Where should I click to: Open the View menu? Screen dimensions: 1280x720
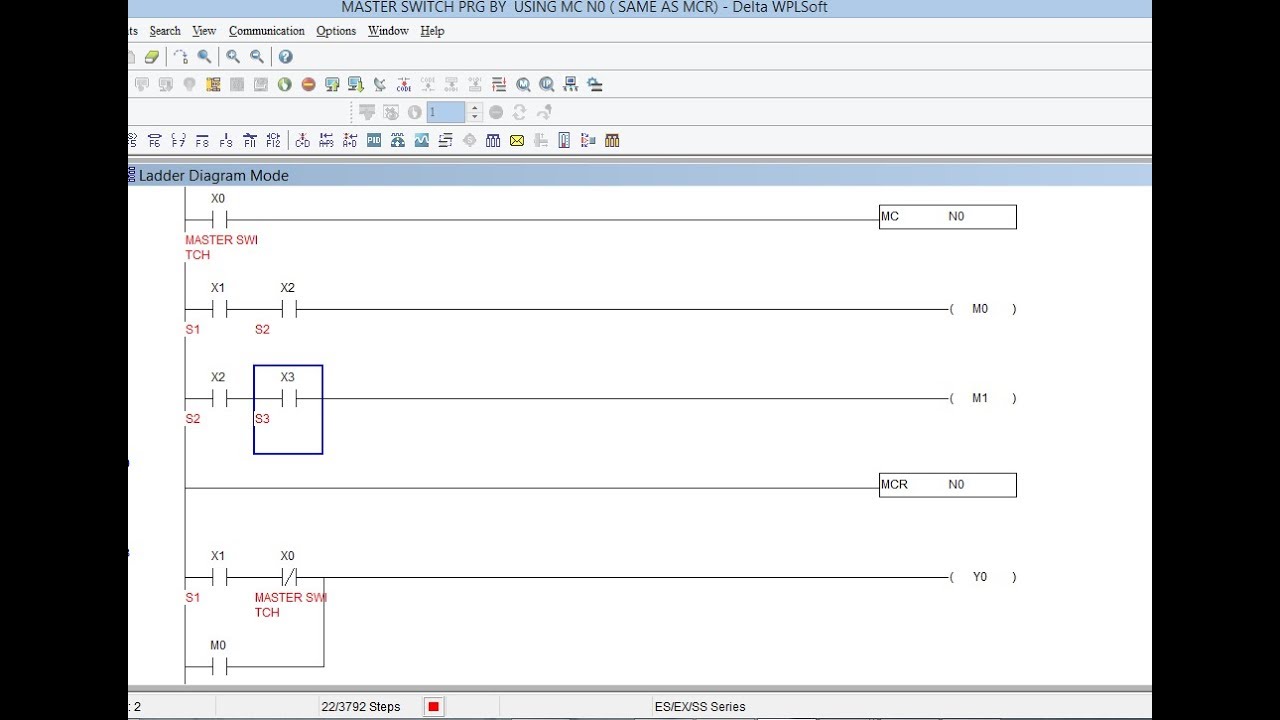[204, 31]
